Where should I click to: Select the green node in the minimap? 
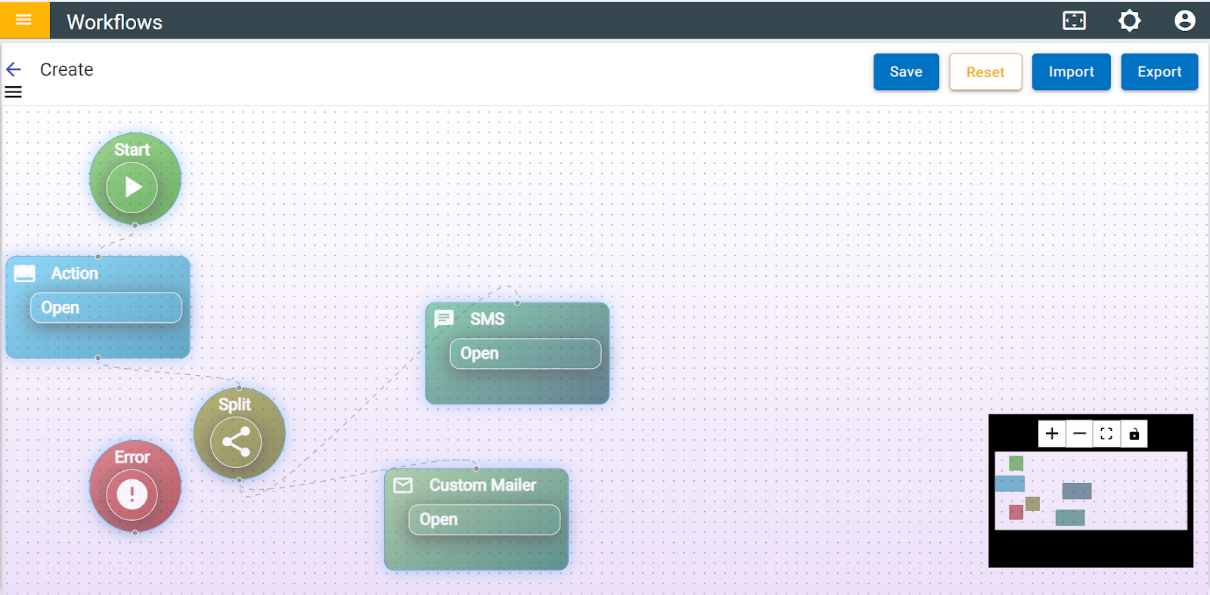pyautogui.click(x=1016, y=463)
